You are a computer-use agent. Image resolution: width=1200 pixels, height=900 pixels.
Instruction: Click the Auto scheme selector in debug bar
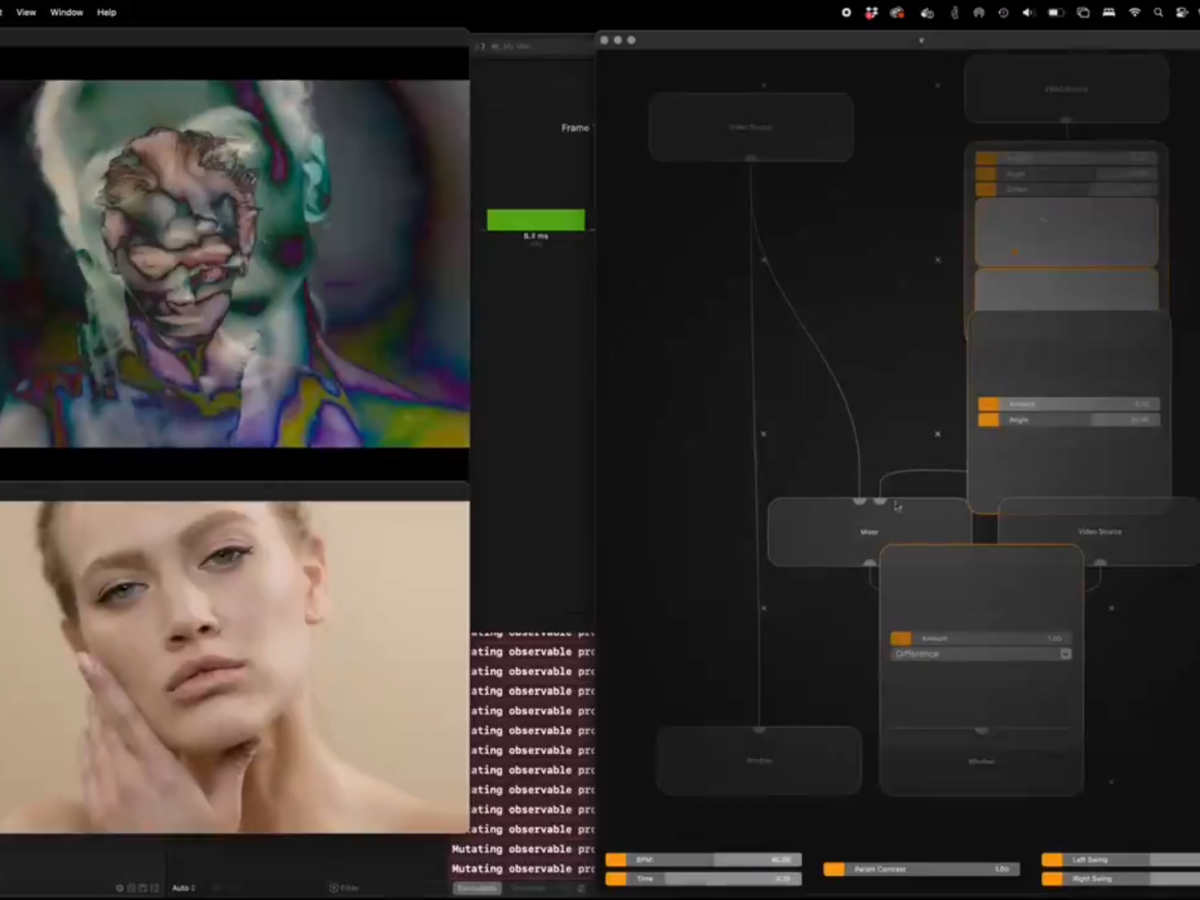coord(183,888)
